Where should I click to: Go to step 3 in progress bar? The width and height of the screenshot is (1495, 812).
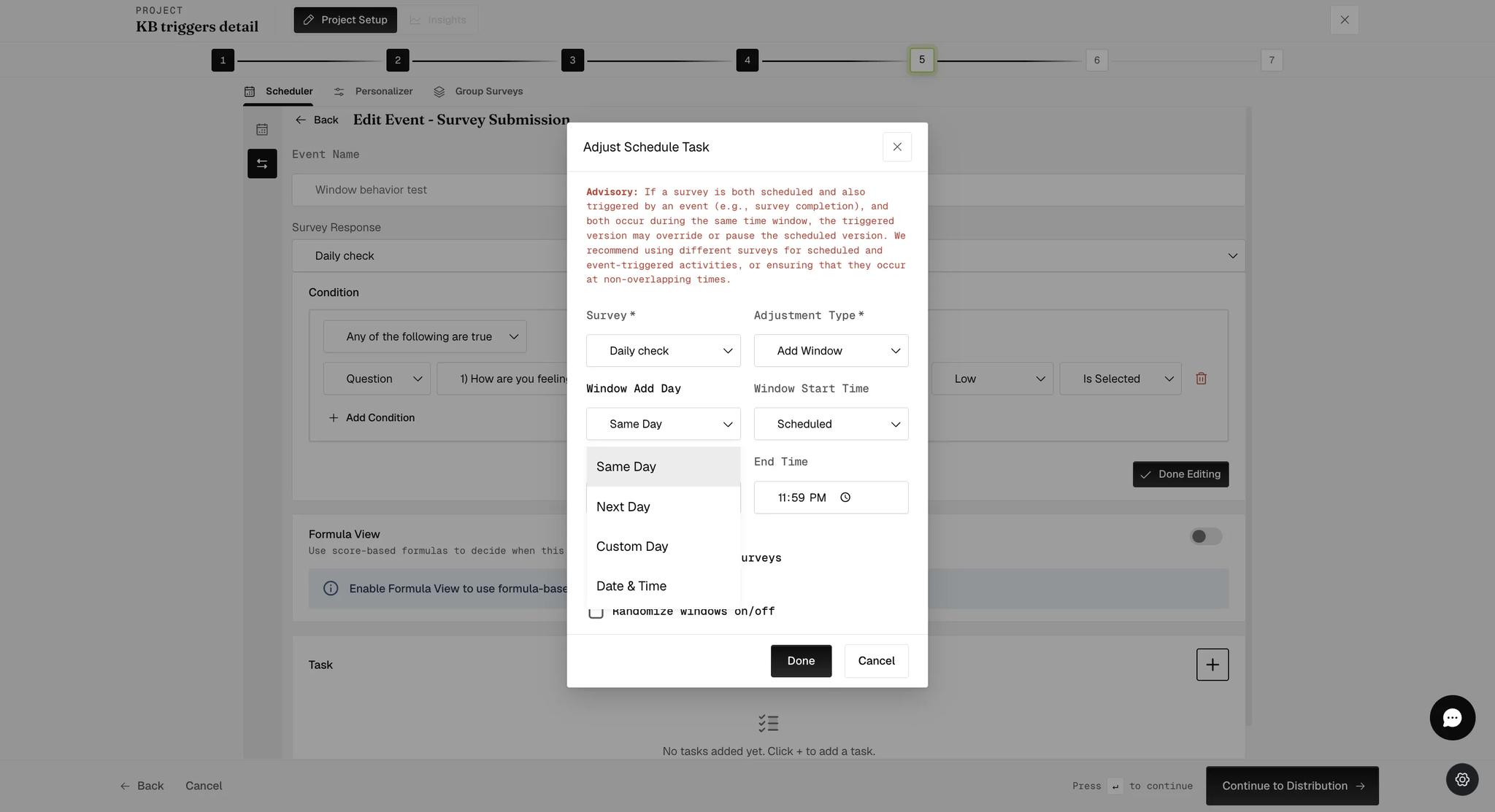click(572, 60)
